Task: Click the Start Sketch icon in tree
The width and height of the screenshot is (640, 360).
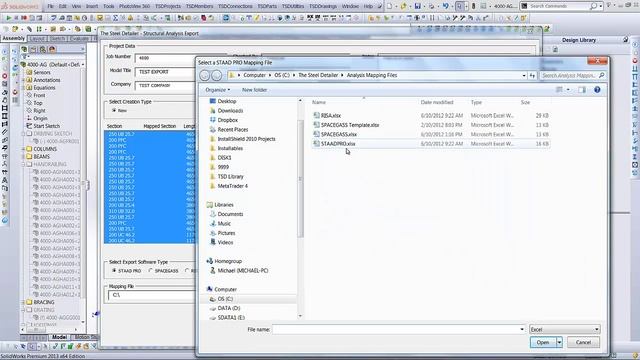Action: 29,126
